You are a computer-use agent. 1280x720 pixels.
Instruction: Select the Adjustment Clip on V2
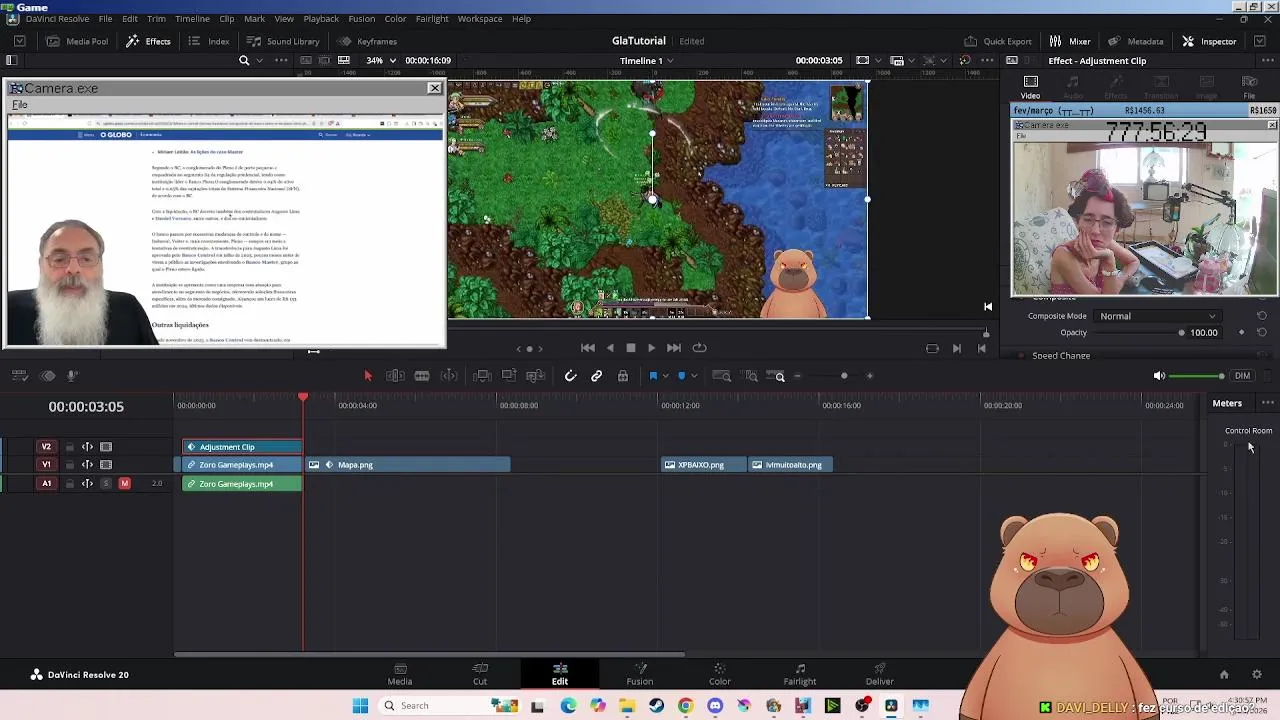[x=242, y=447]
